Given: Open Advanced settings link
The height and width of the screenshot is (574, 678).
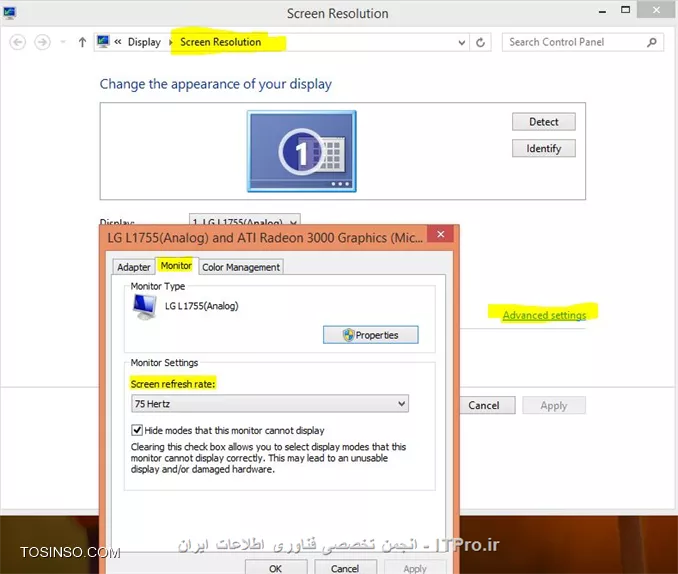Looking at the screenshot, I should coord(544,315).
